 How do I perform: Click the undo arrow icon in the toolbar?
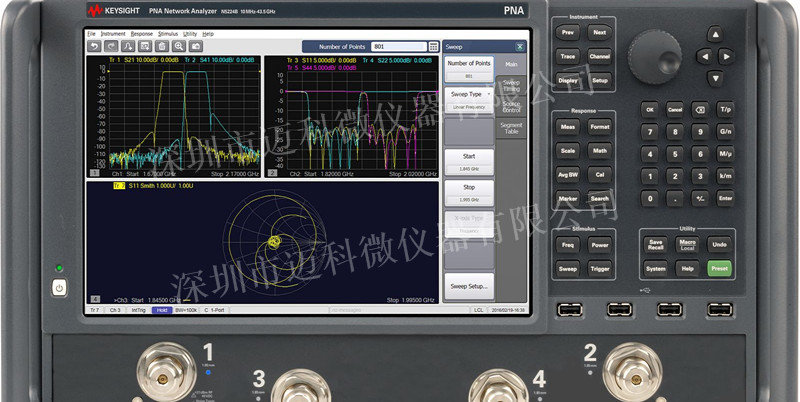pos(94,46)
